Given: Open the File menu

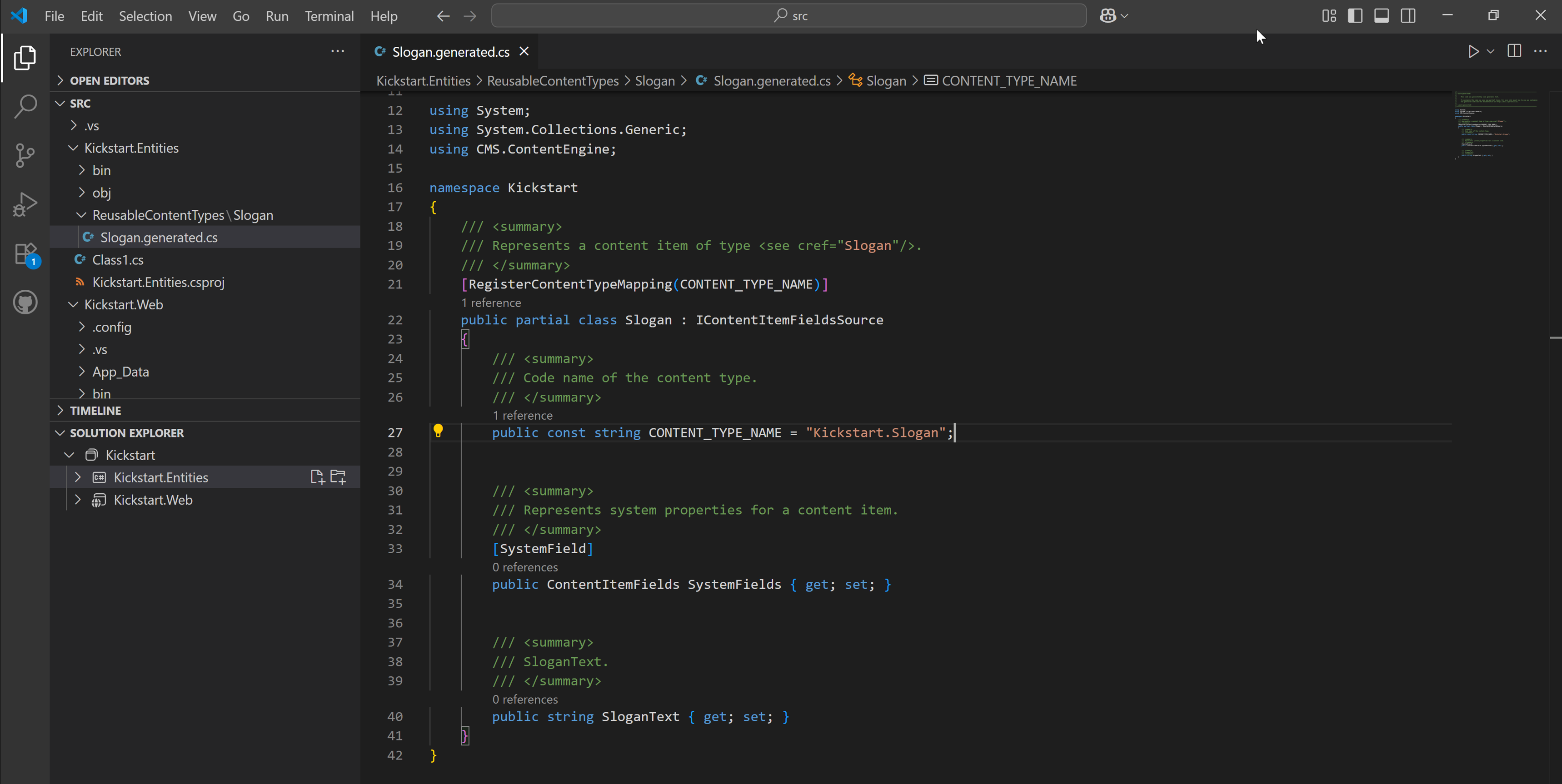Looking at the screenshot, I should (54, 16).
